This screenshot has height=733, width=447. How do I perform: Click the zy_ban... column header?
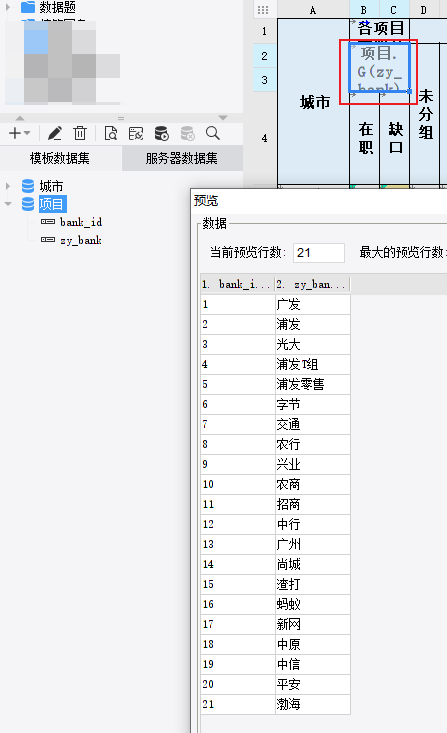[x=312, y=284]
